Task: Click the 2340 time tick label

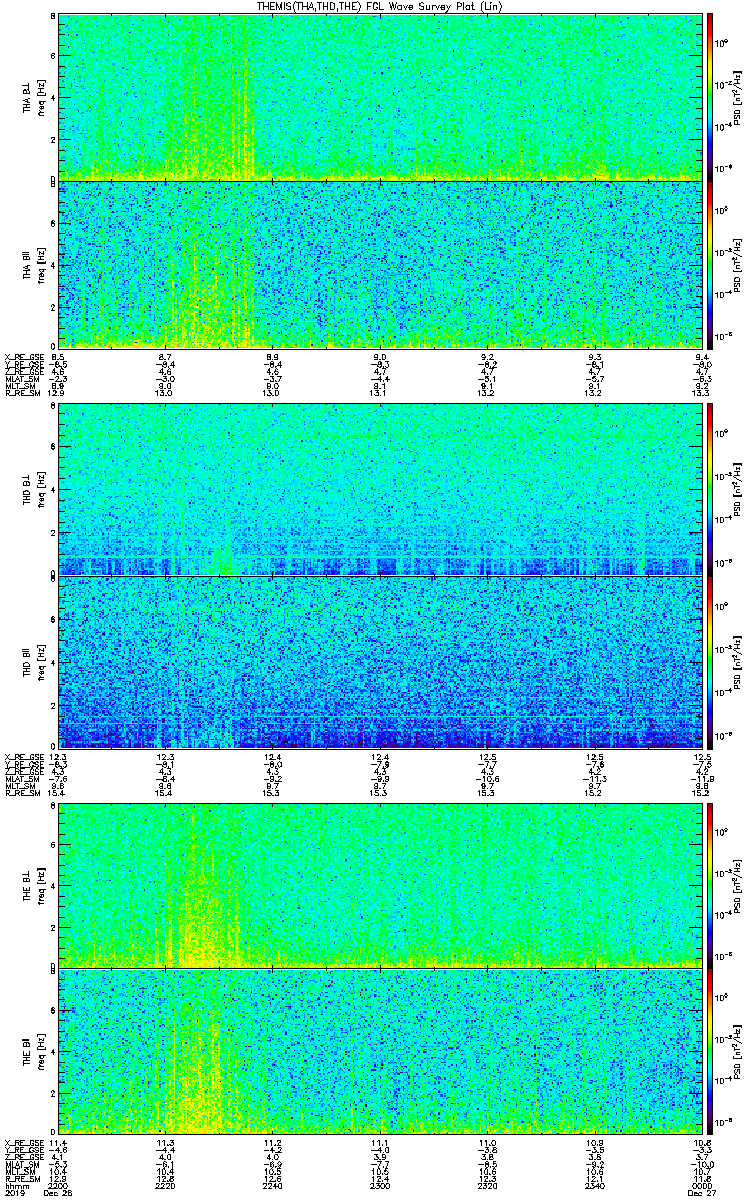Action: coord(594,1186)
